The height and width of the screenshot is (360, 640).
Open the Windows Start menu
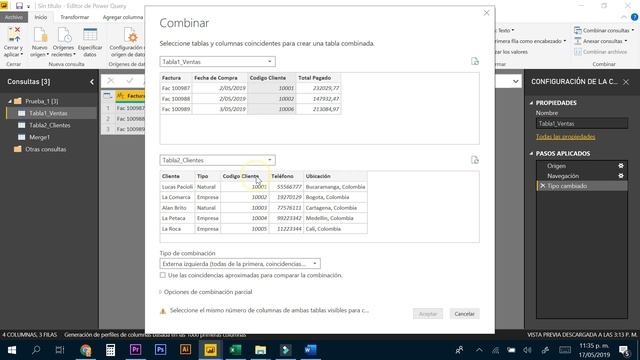point(11,350)
